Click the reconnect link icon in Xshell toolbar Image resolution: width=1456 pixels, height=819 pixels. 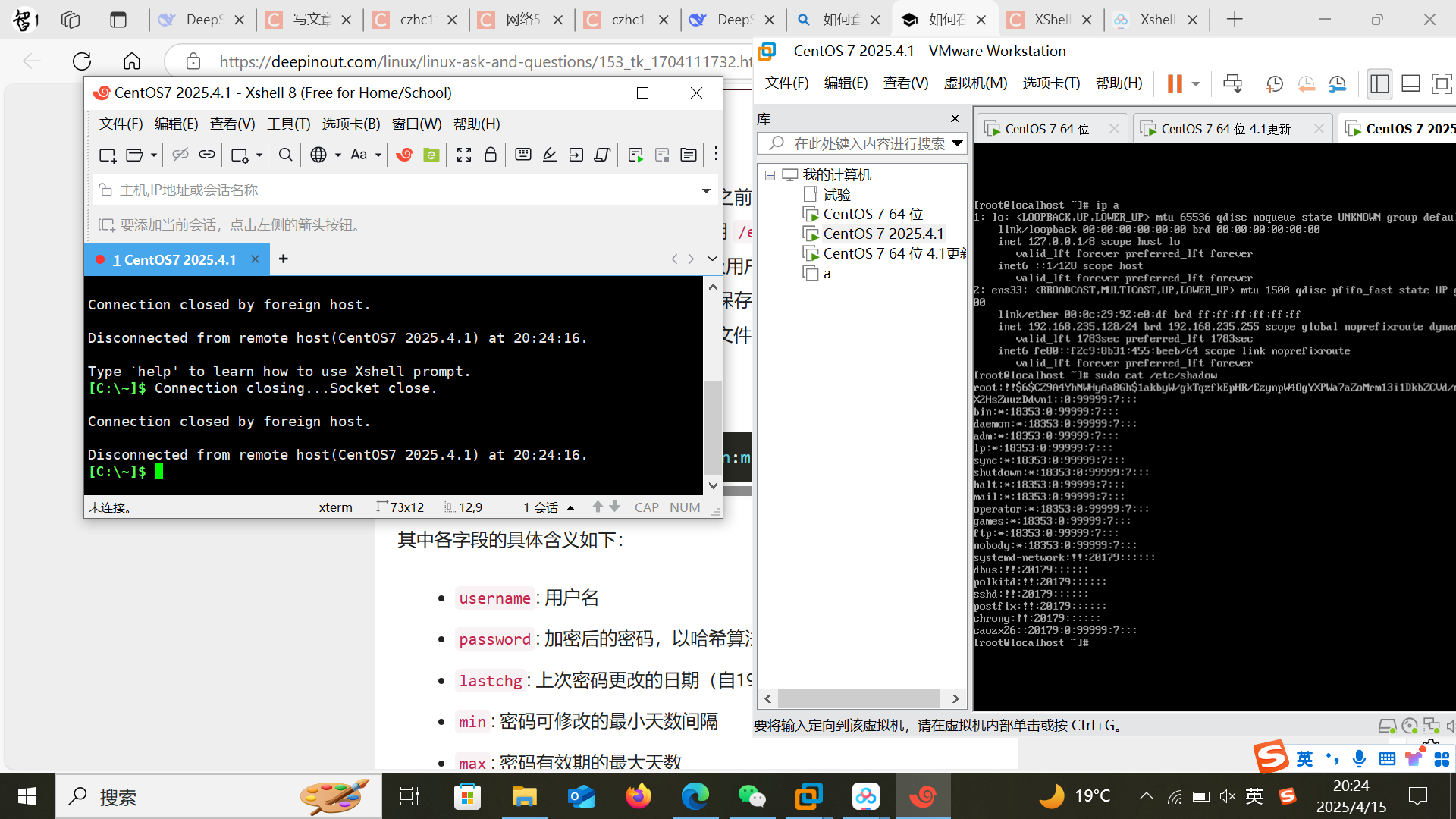tap(206, 155)
